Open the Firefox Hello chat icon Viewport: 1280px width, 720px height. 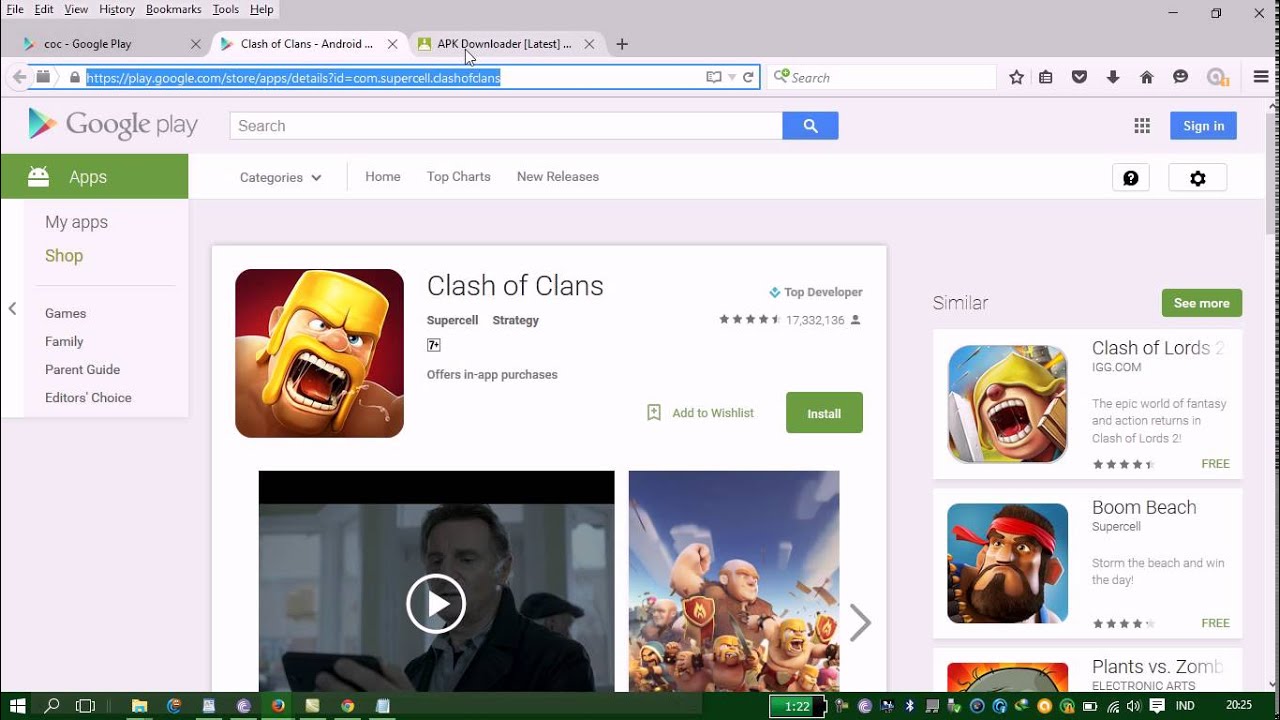[x=1180, y=77]
